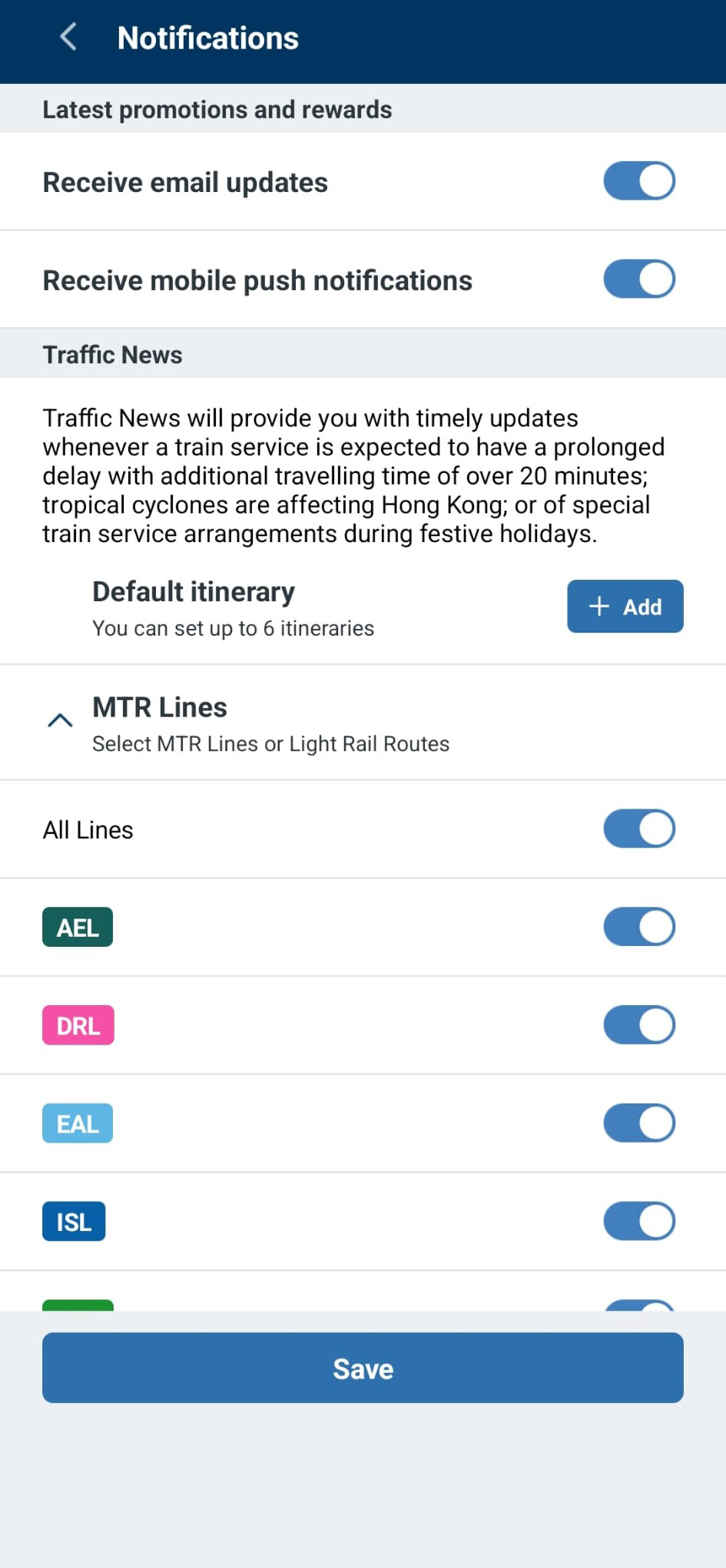The image size is (726, 1568).
Task: Click the Notifications page title
Action: pos(207,38)
